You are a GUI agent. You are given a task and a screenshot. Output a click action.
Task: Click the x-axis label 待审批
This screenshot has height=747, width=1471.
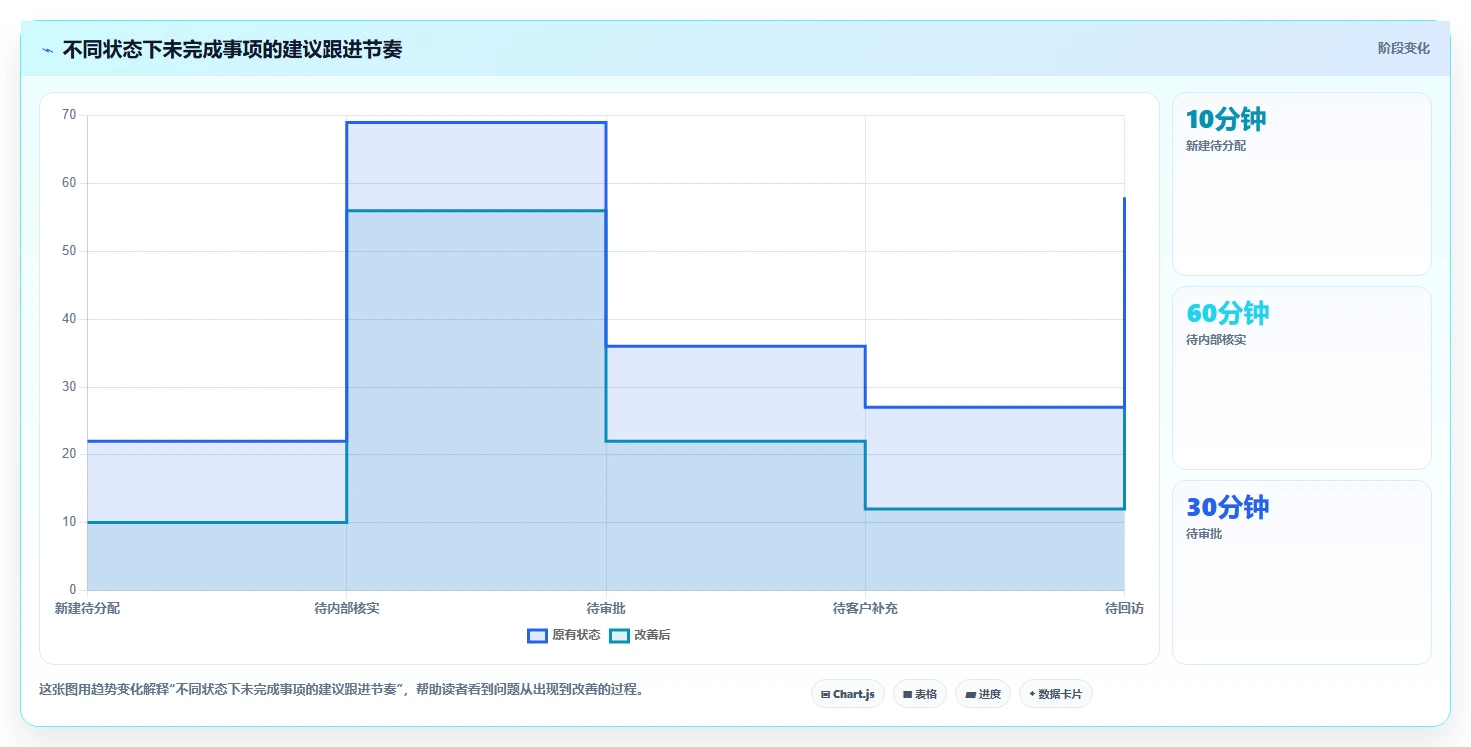(x=606, y=608)
